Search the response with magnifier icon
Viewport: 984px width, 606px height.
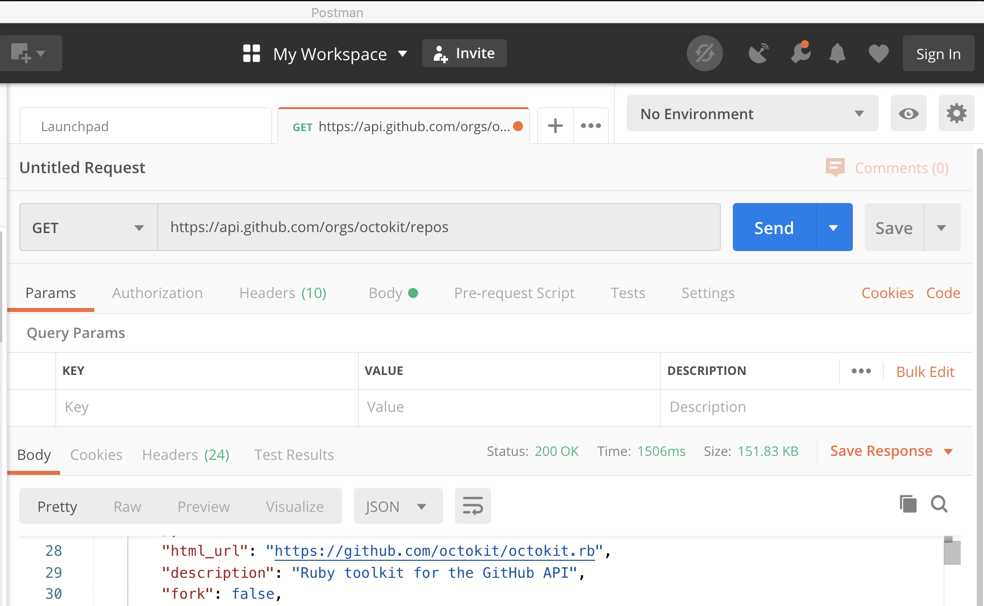tap(940, 504)
